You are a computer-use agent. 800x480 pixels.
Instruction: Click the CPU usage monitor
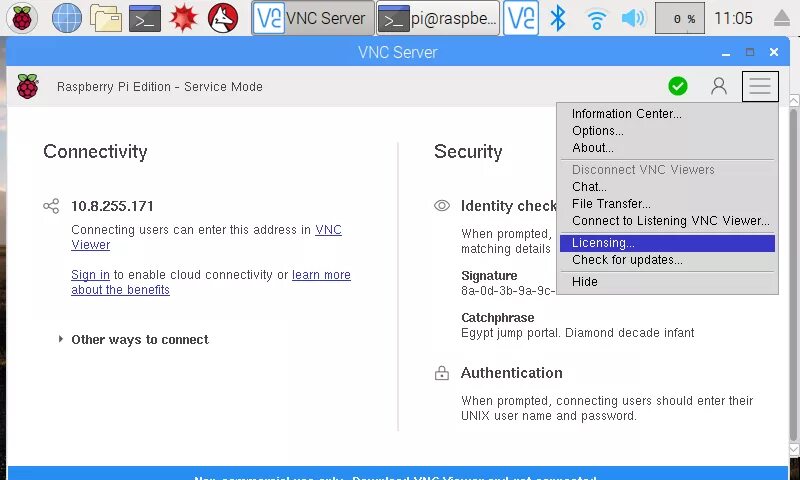click(680, 18)
